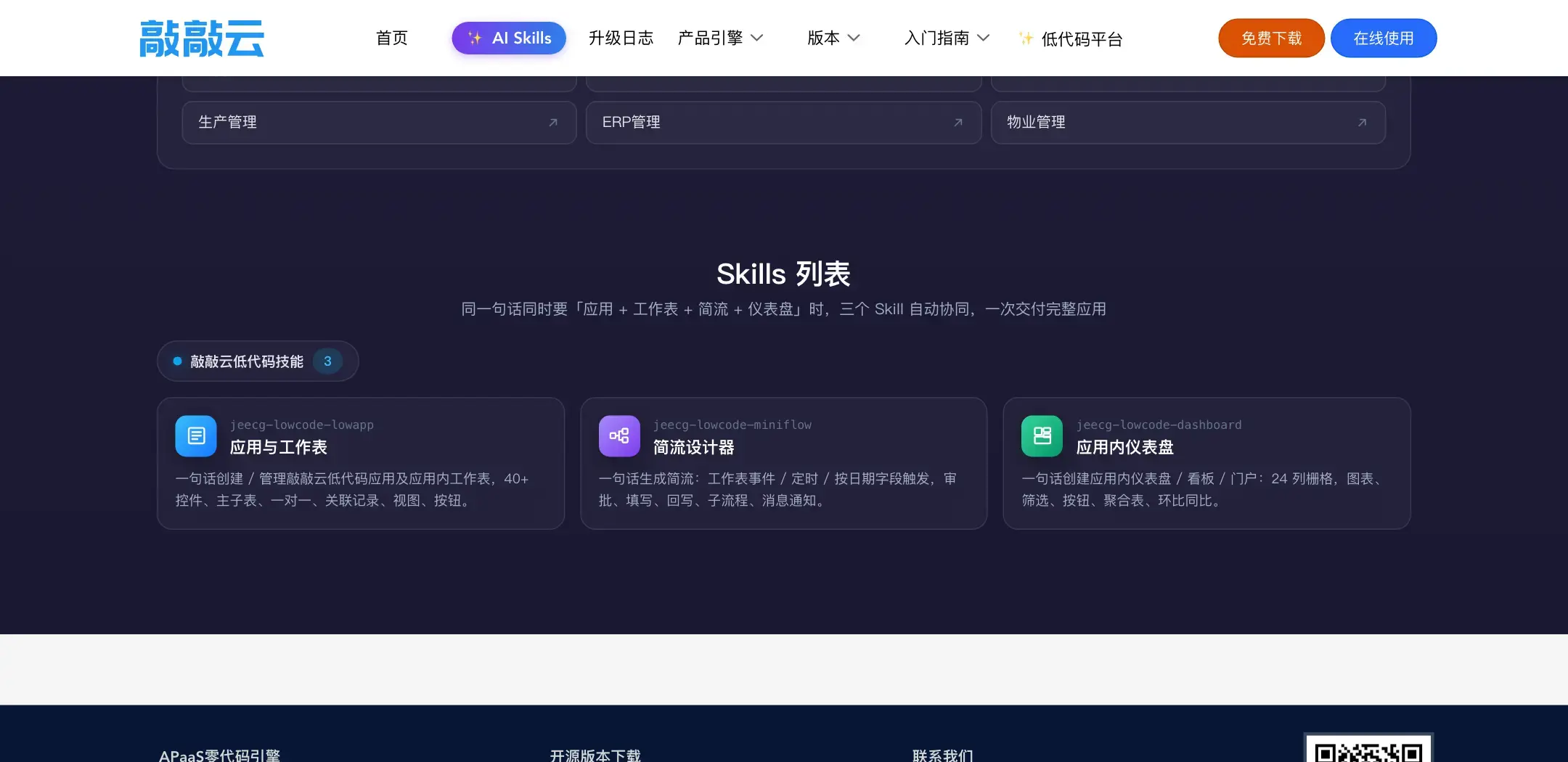Open the ERP管理 card
The width and height of the screenshot is (1568, 762).
pos(784,122)
